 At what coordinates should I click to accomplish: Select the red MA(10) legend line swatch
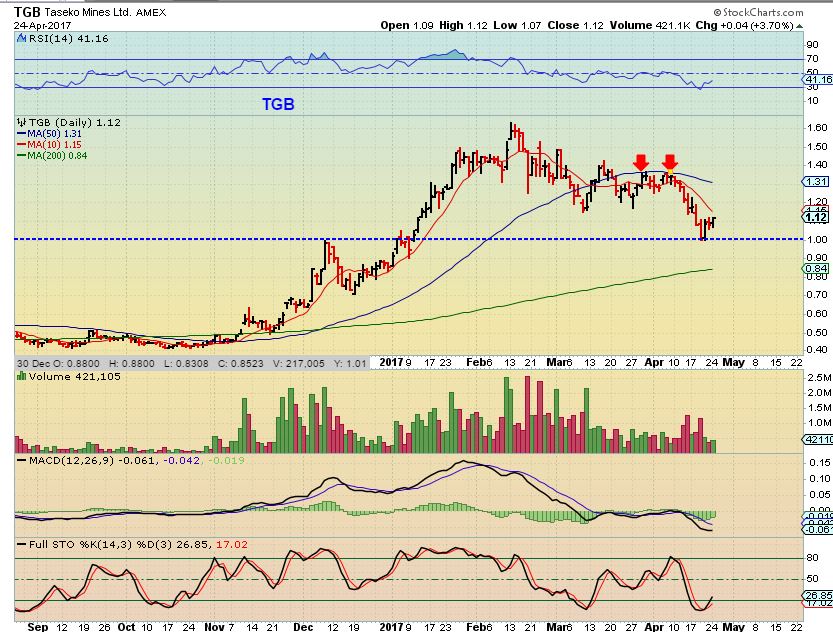click(x=21, y=144)
